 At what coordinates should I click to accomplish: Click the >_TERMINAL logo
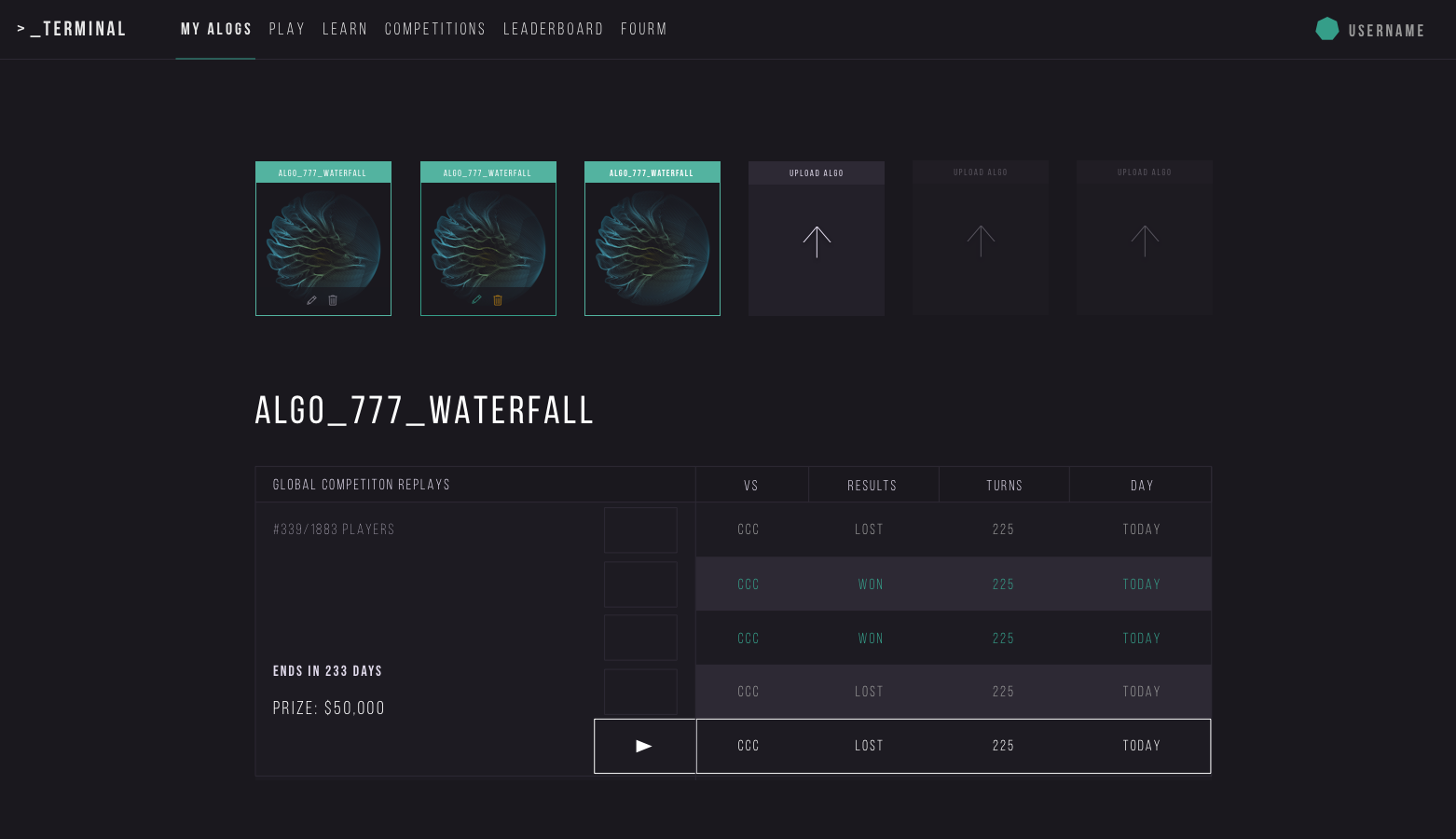pyautogui.click(x=73, y=29)
